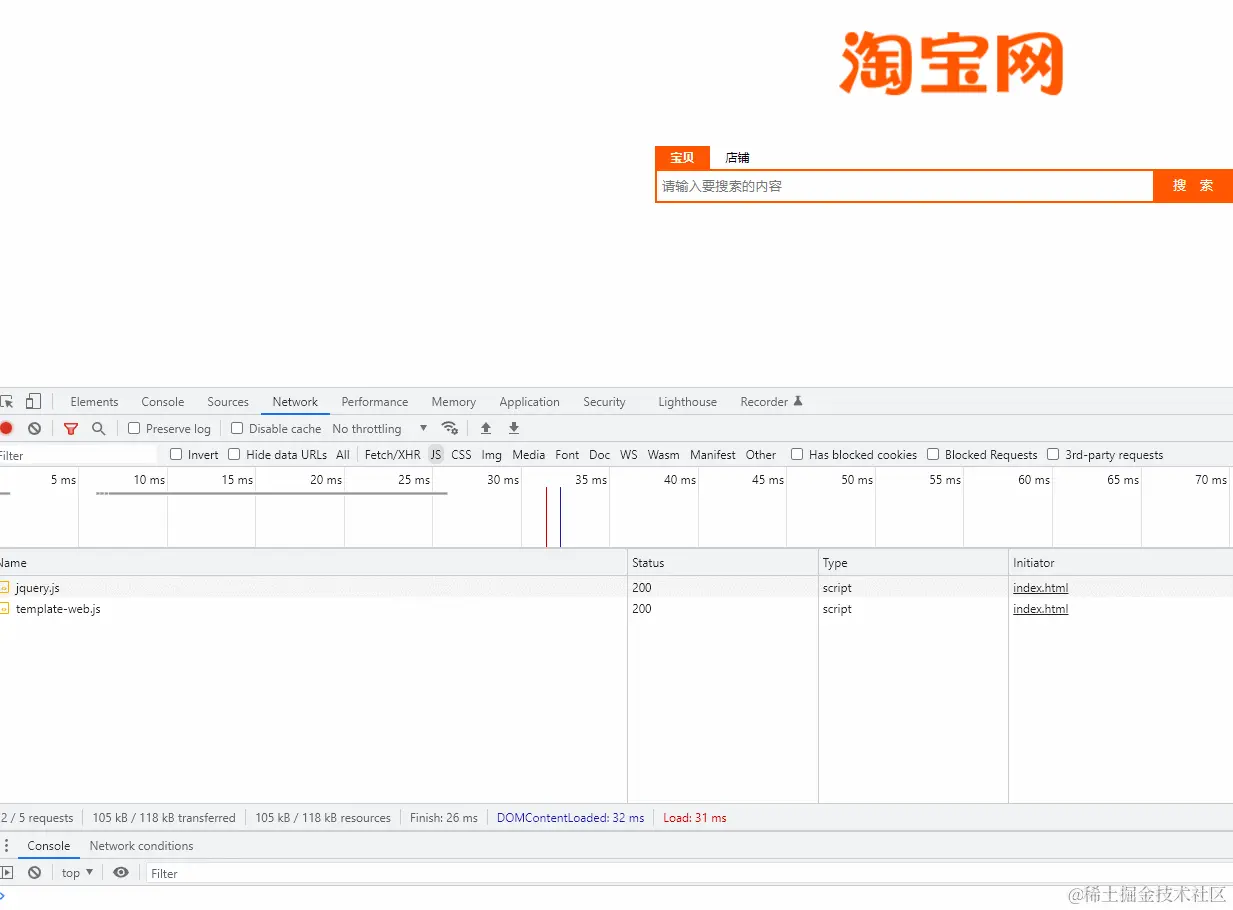Viewport: 1233px width, 910px height.
Task: Show console sidebar icon
Action: point(6,873)
